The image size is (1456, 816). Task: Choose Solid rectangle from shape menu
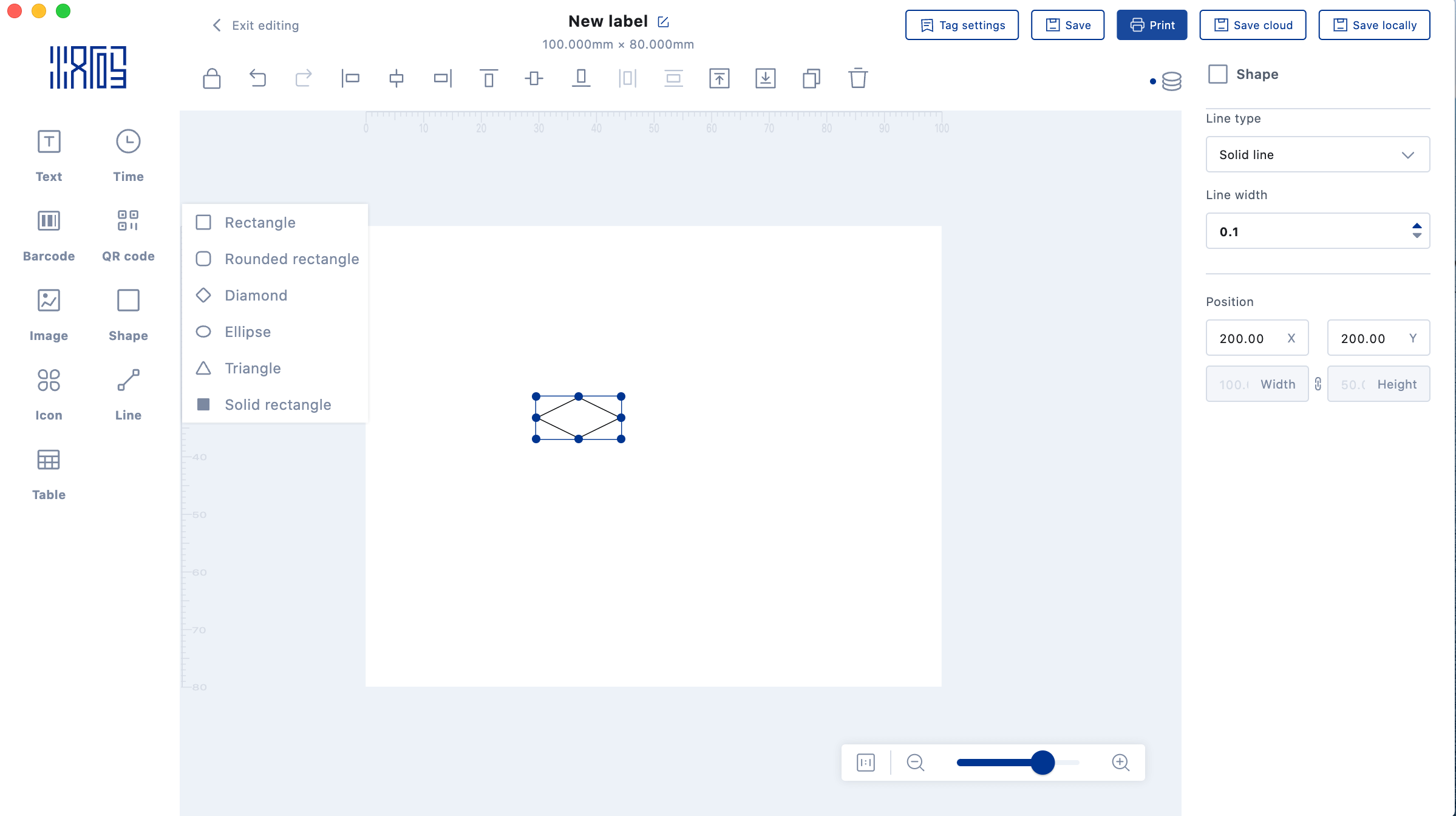[x=277, y=405]
